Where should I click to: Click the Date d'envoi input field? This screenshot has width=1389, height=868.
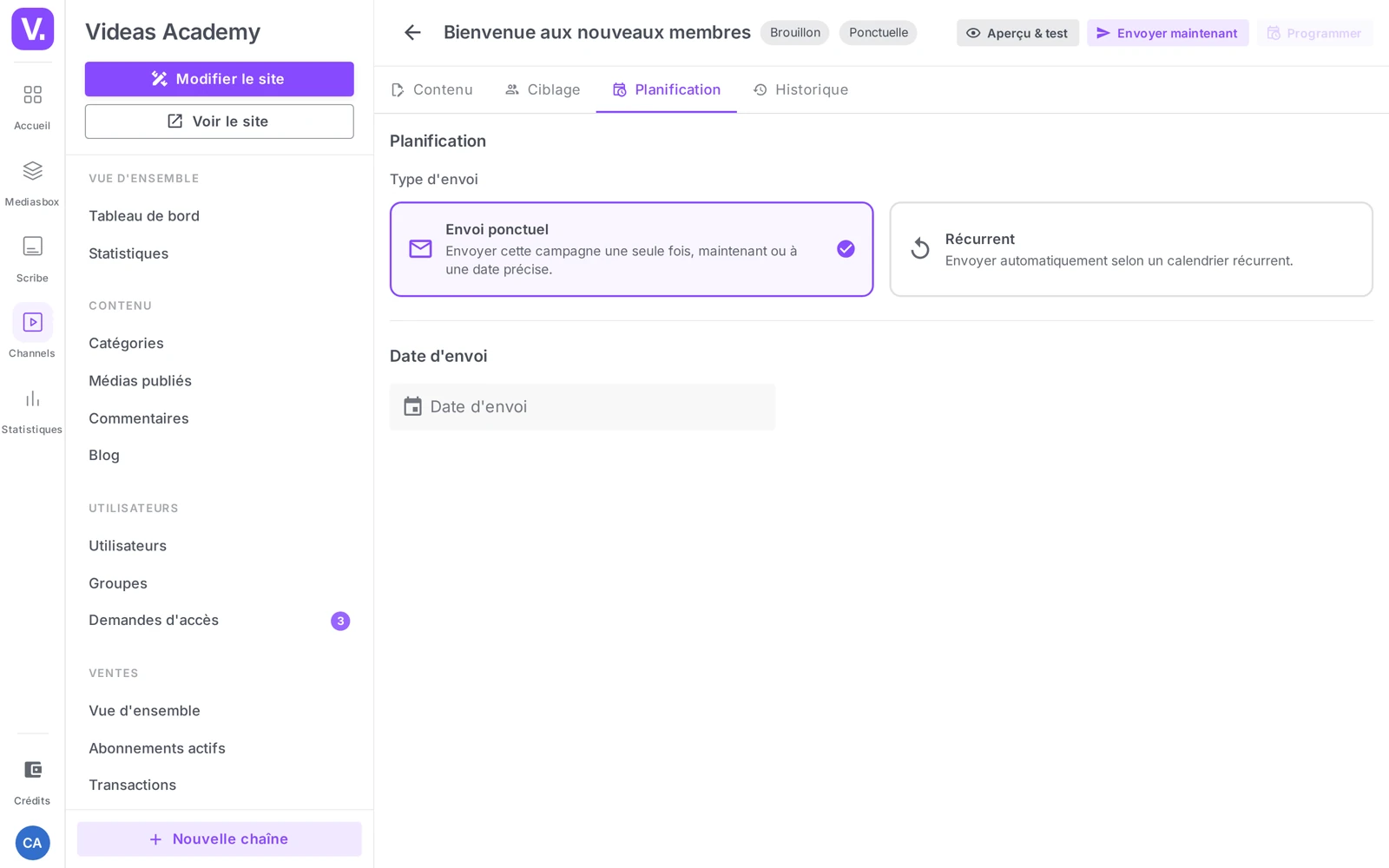[583, 407]
